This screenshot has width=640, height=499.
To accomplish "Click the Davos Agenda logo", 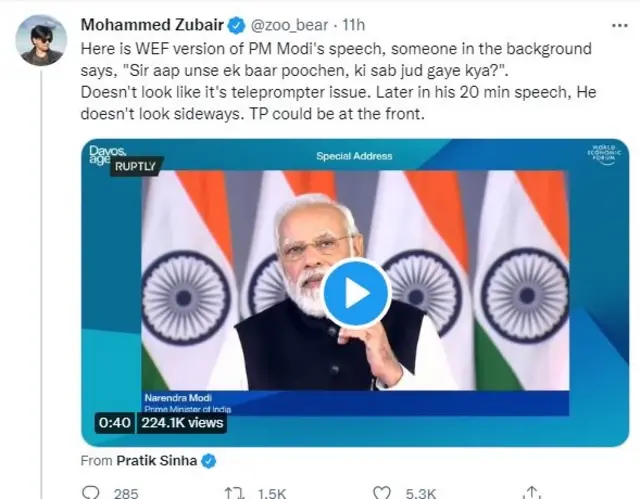I will pos(103,156).
